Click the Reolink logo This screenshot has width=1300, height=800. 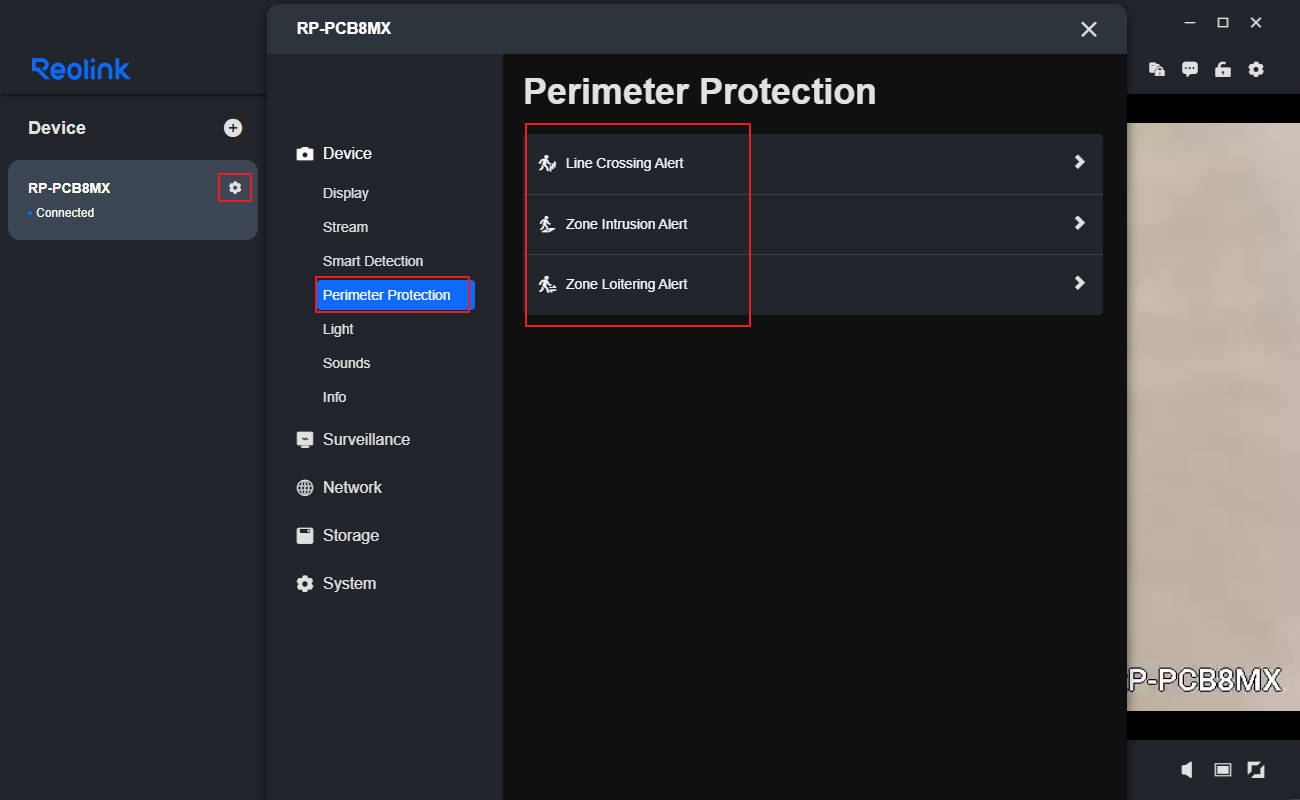[79, 69]
